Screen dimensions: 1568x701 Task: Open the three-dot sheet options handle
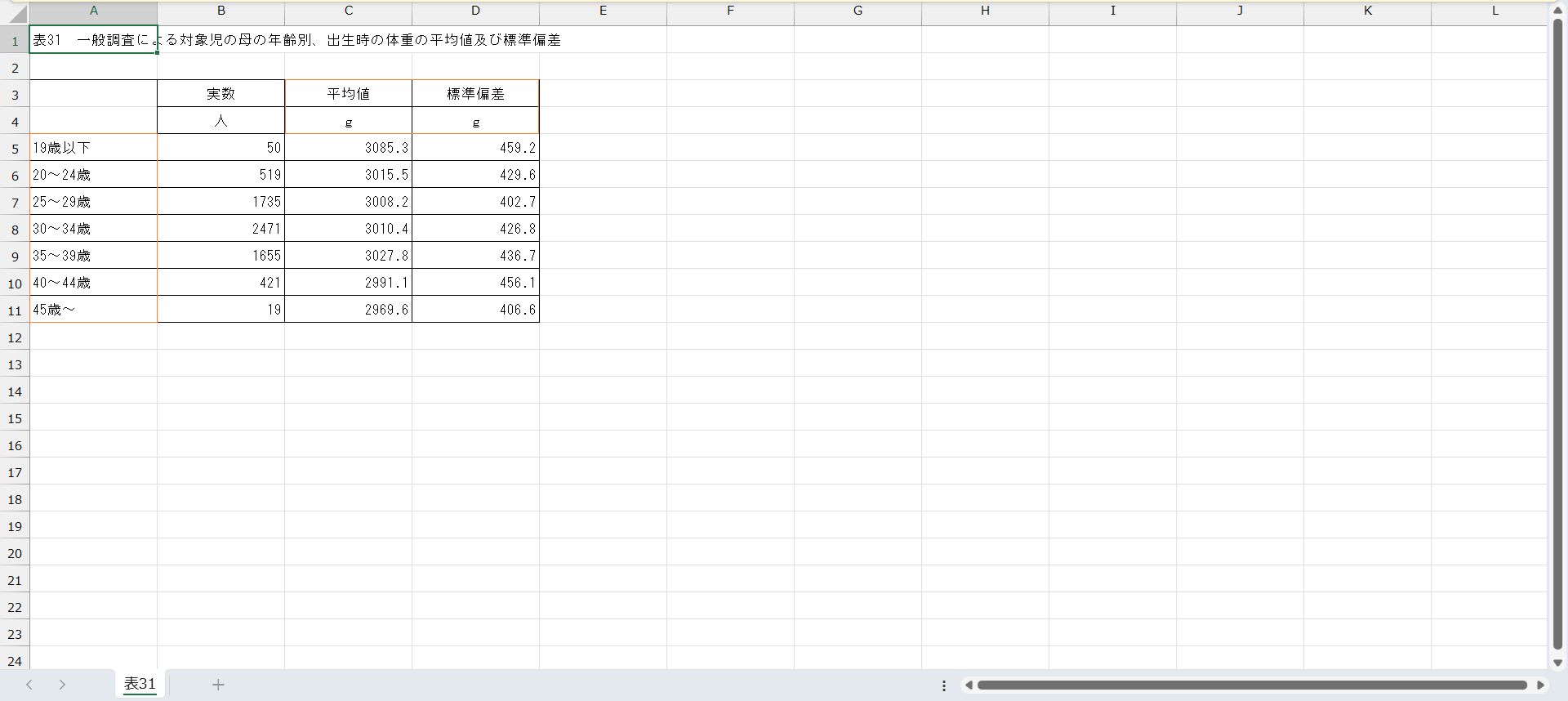pyautogui.click(x=944, y=685)
